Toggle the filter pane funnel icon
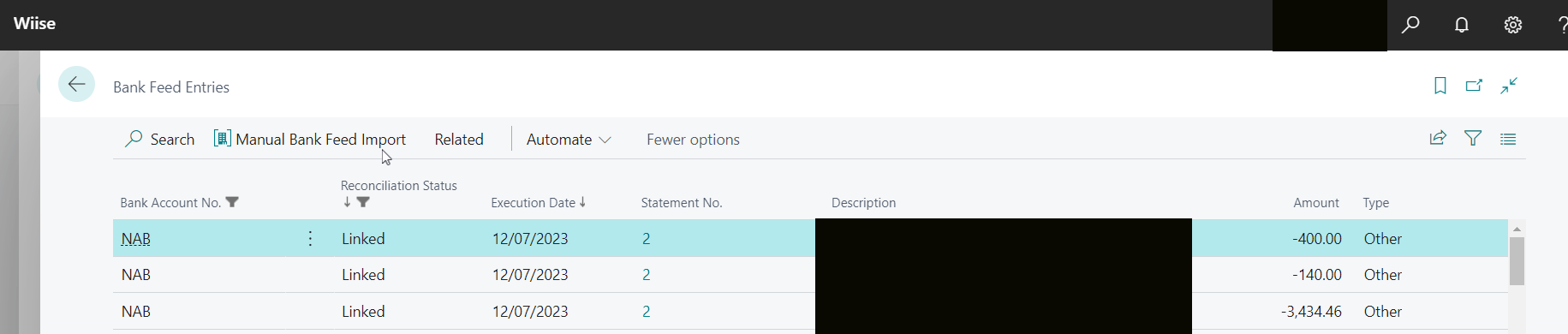The height and width of the screenshot is (334, 1568). [1473, 138]
